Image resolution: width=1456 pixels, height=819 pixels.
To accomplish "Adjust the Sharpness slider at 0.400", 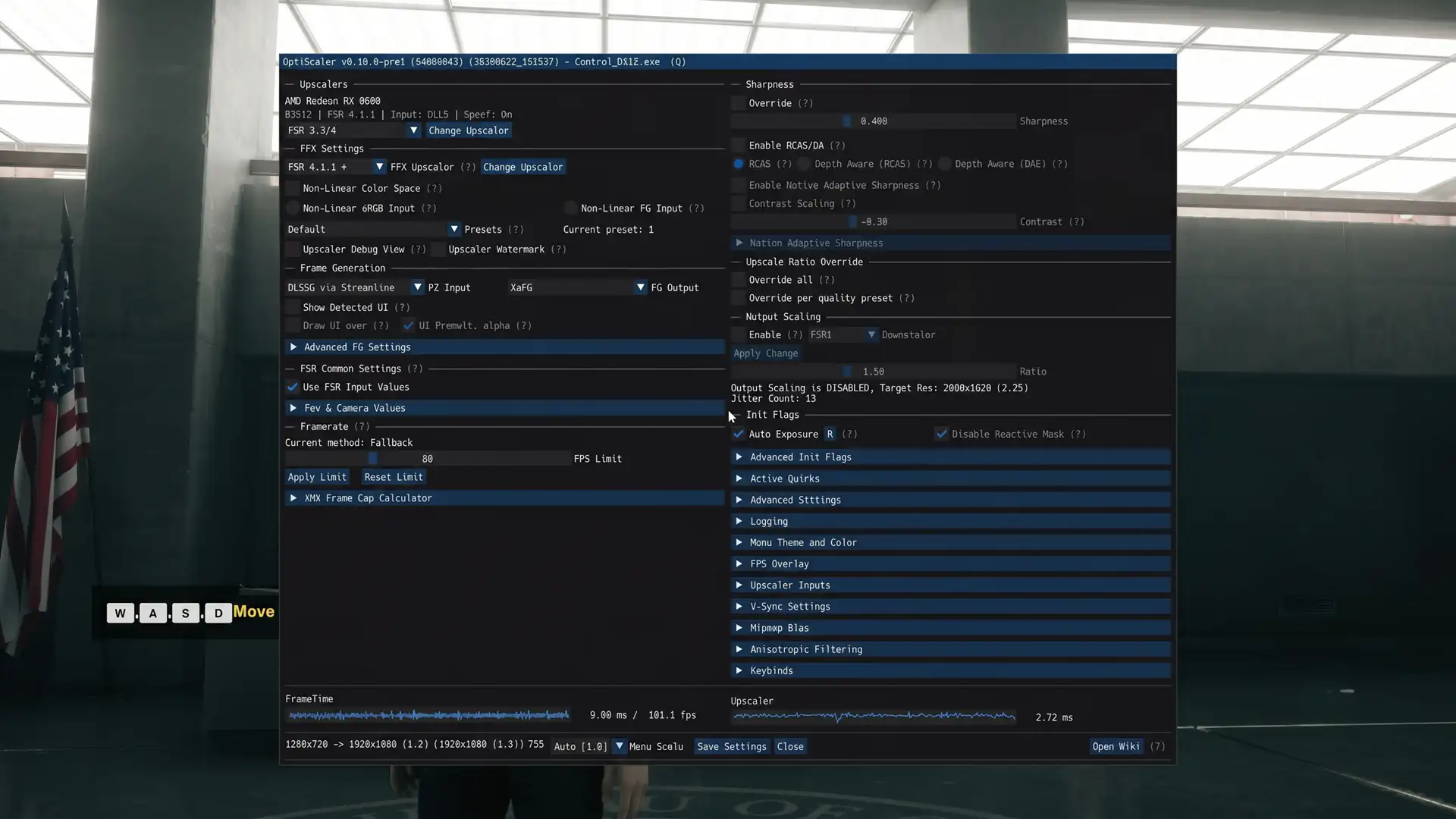I will (874, 121).
